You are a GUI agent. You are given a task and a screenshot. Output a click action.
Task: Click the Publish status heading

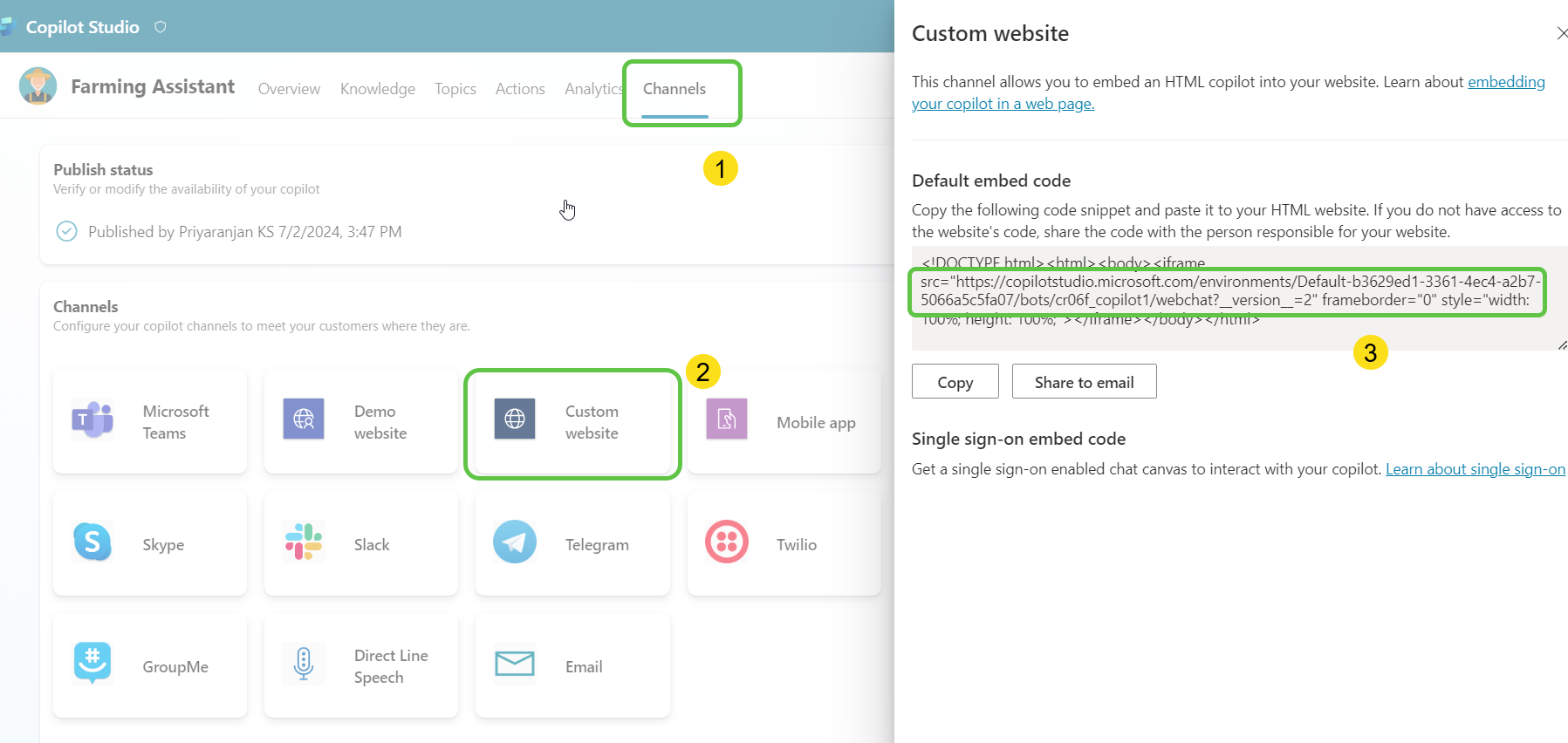(x=103, y=170)
